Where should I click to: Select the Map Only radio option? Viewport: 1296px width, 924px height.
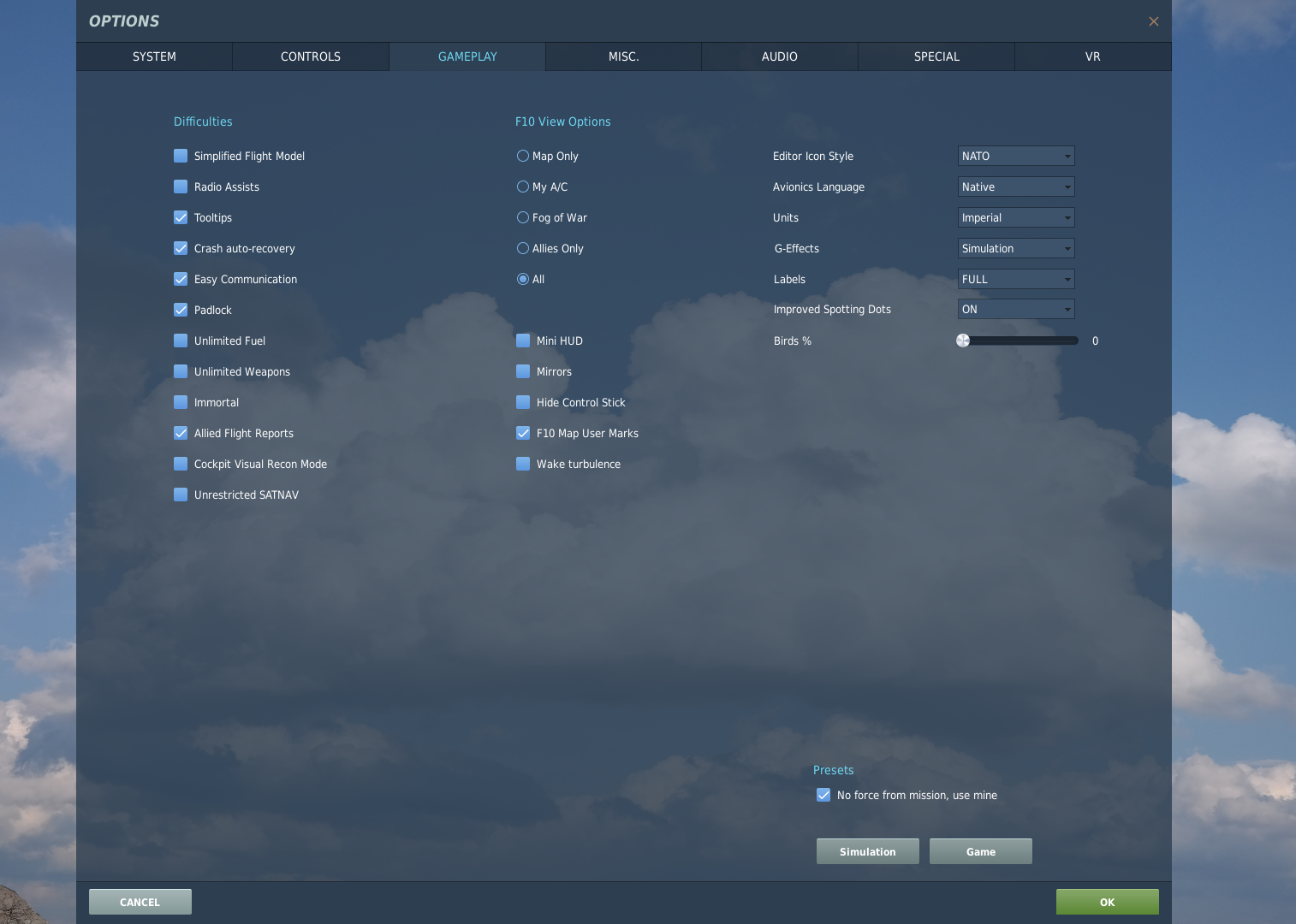pos(523,156)
